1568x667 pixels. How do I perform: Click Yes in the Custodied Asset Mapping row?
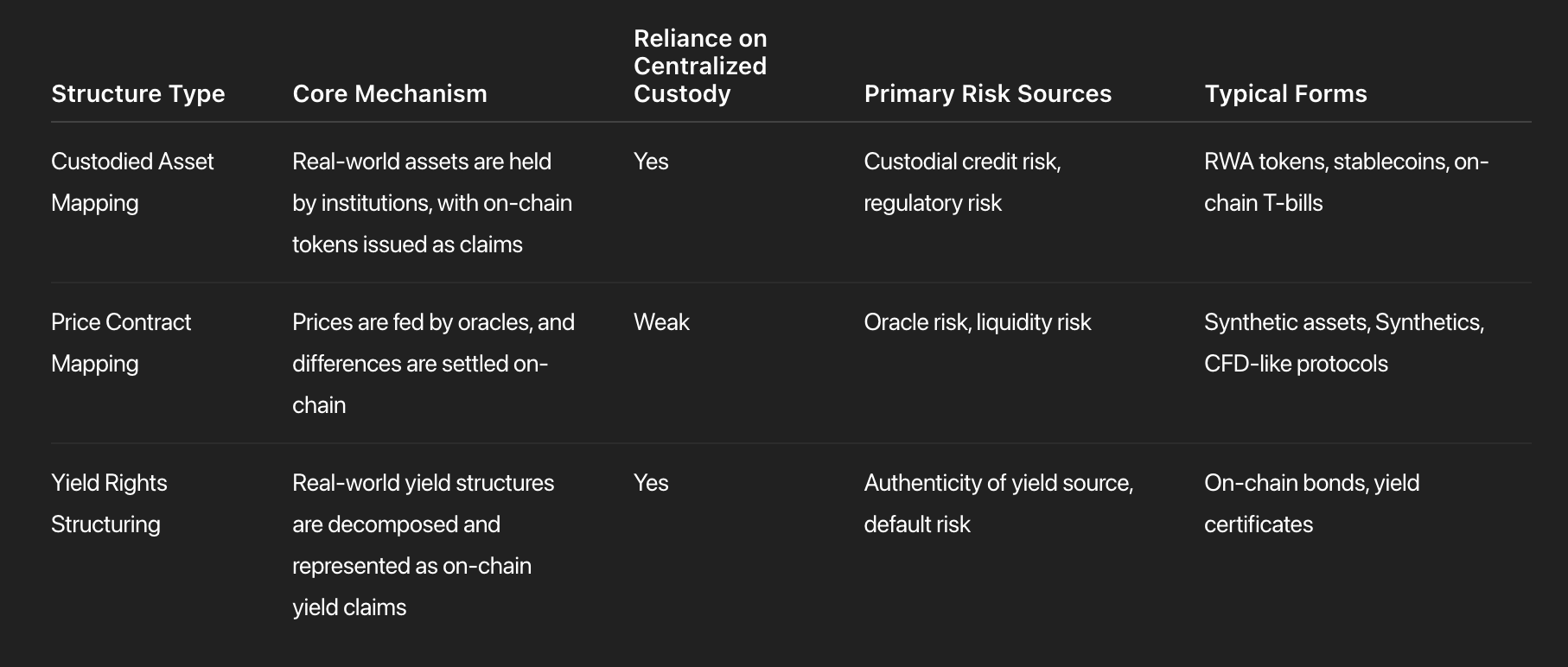(651, 162)
